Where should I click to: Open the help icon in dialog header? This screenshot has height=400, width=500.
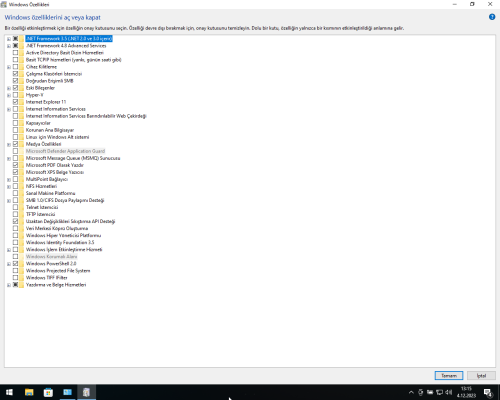click(492, 17)
